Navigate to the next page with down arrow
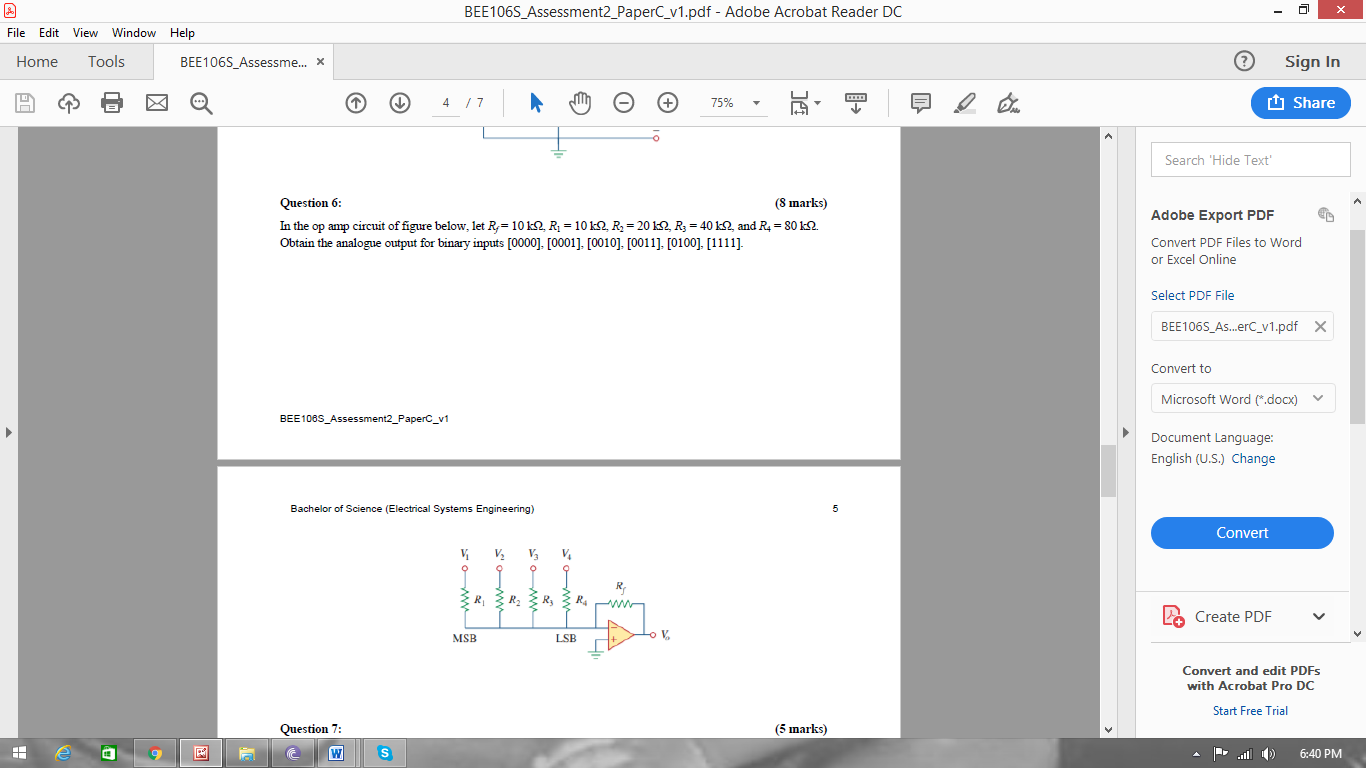This screenshot has width=1366, height=768. click(x=399, y=102)
